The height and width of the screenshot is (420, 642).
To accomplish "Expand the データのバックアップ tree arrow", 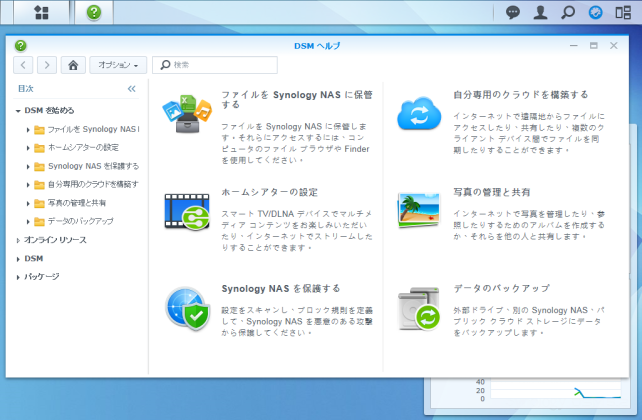I will pyautogui.click(x=28, y=222).
